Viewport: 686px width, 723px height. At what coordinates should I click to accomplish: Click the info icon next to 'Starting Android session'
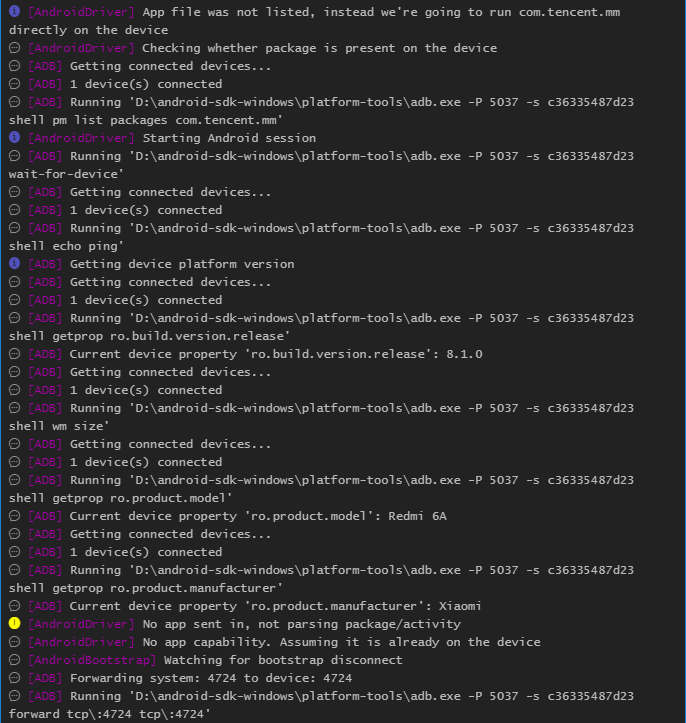tap(14, 137)
